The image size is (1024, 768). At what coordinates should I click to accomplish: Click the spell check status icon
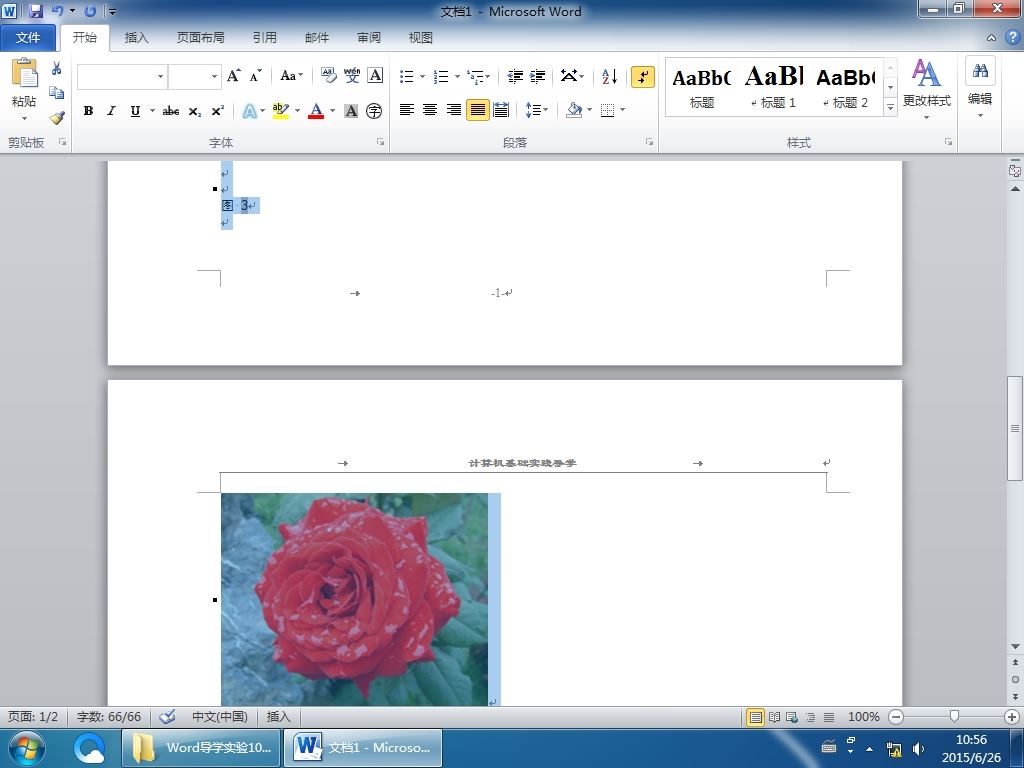click(x=167, y=716)
